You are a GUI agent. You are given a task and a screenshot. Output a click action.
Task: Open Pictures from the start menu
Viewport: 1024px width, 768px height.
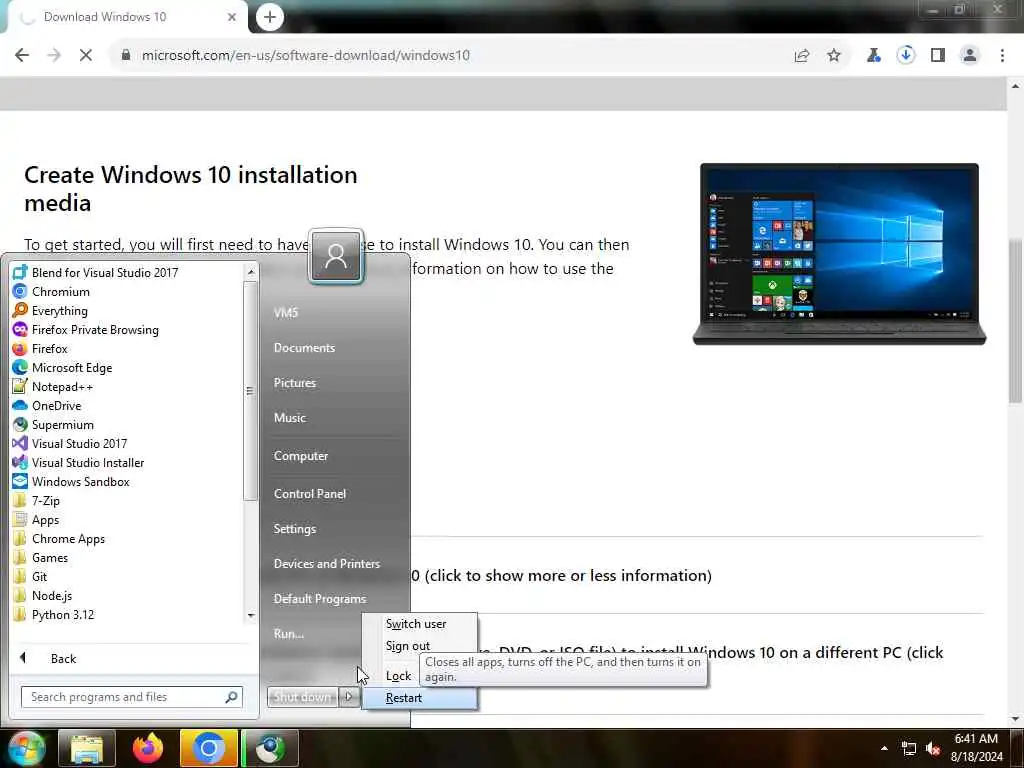(x=295, y=383)
